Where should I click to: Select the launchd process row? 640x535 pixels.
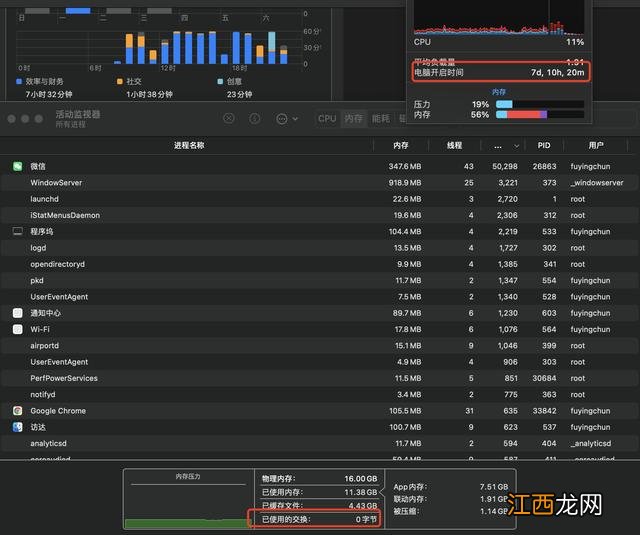(x=318, y=199)
